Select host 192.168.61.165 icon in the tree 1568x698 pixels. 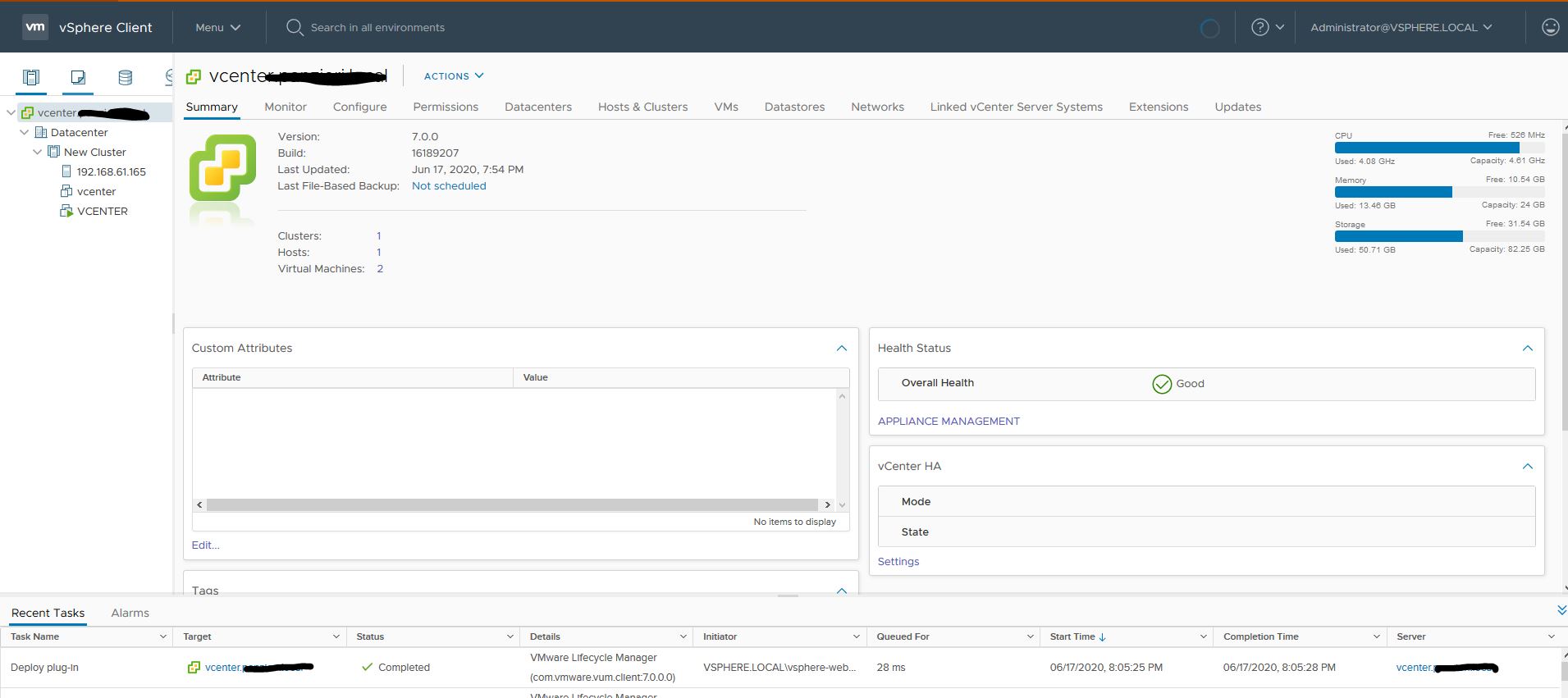pos(67,171)
